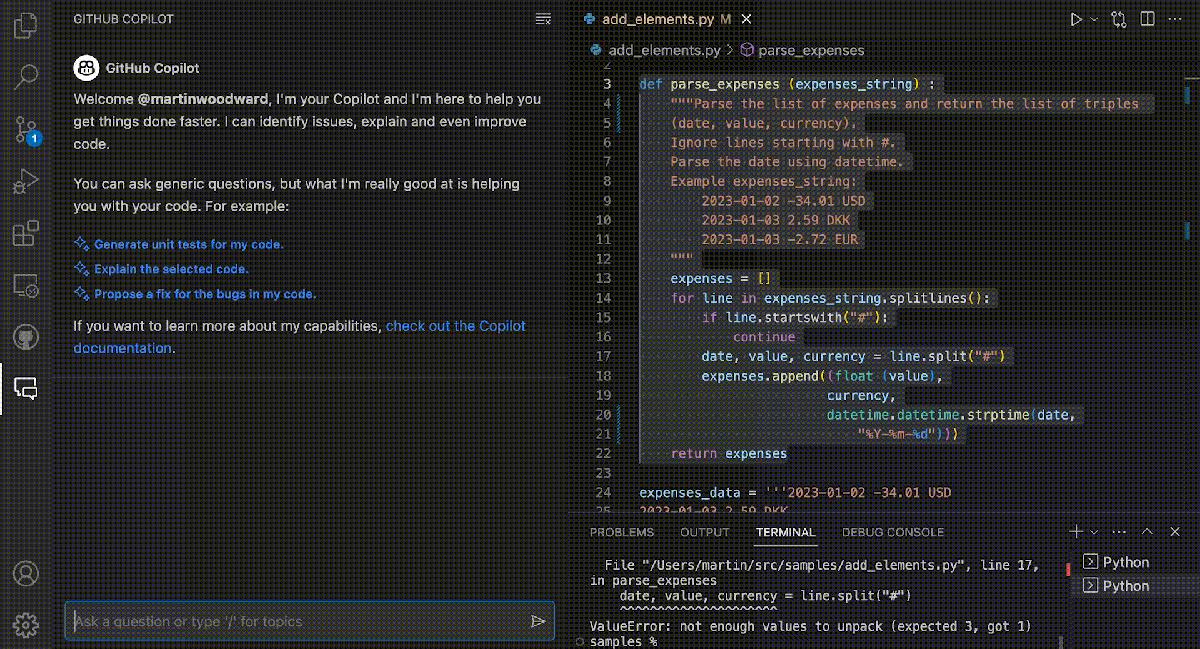
Task: Click the GitHub Copilot avatar icon
Action: (85, 68)
